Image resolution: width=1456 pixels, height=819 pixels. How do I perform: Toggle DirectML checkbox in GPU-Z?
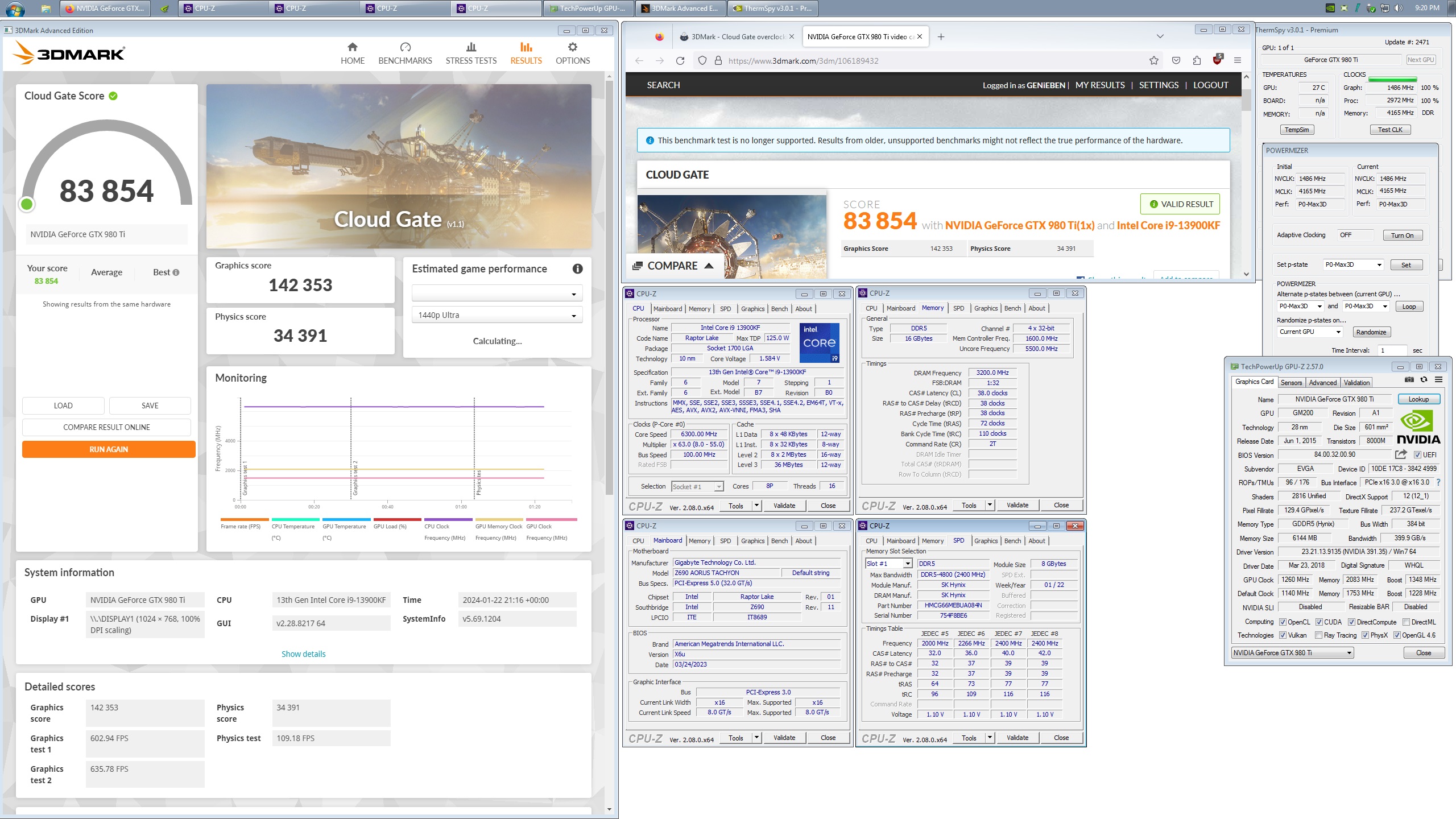coord(1406,622)
